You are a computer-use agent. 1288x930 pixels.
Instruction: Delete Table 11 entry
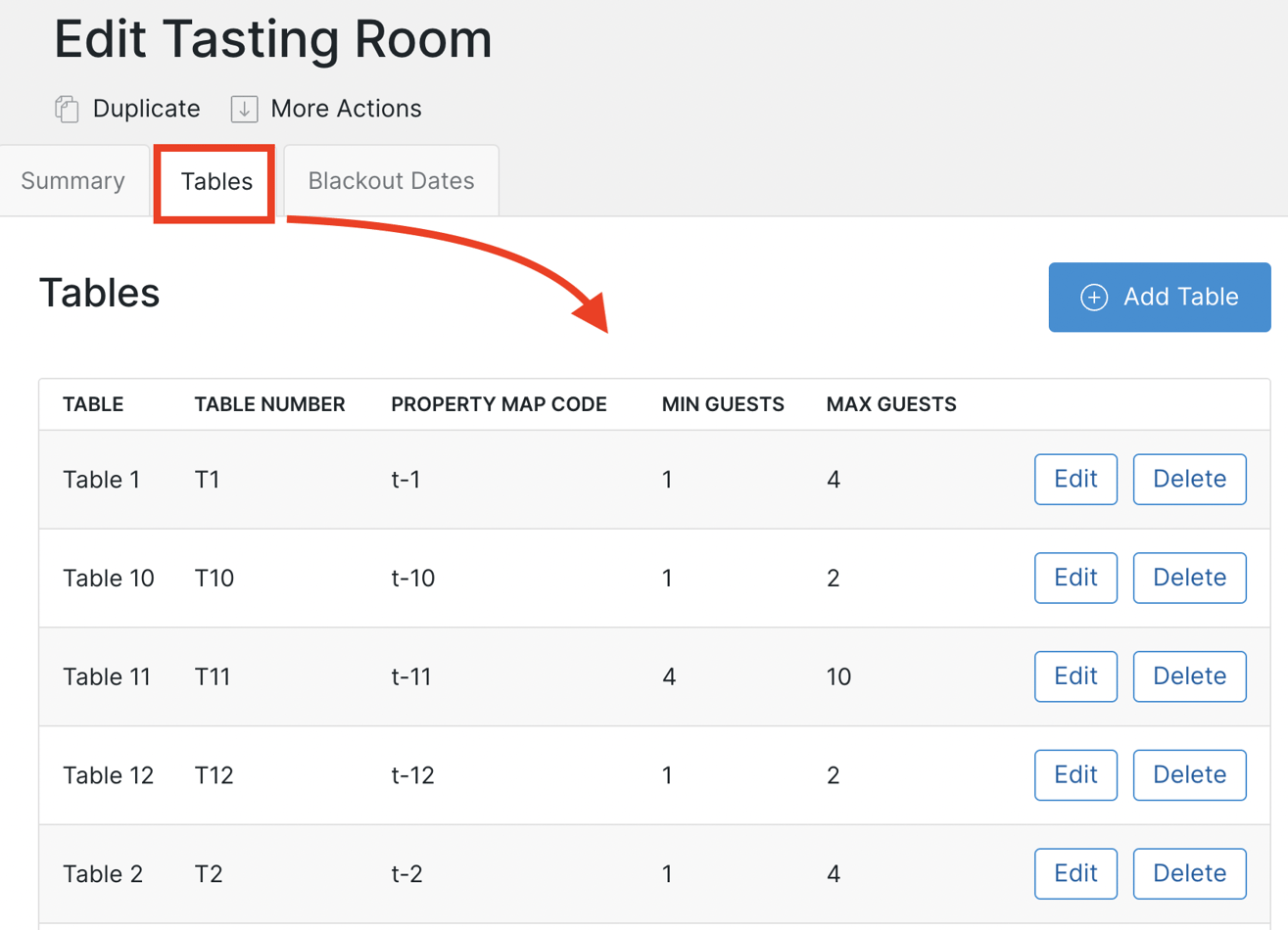point(1189,676)
